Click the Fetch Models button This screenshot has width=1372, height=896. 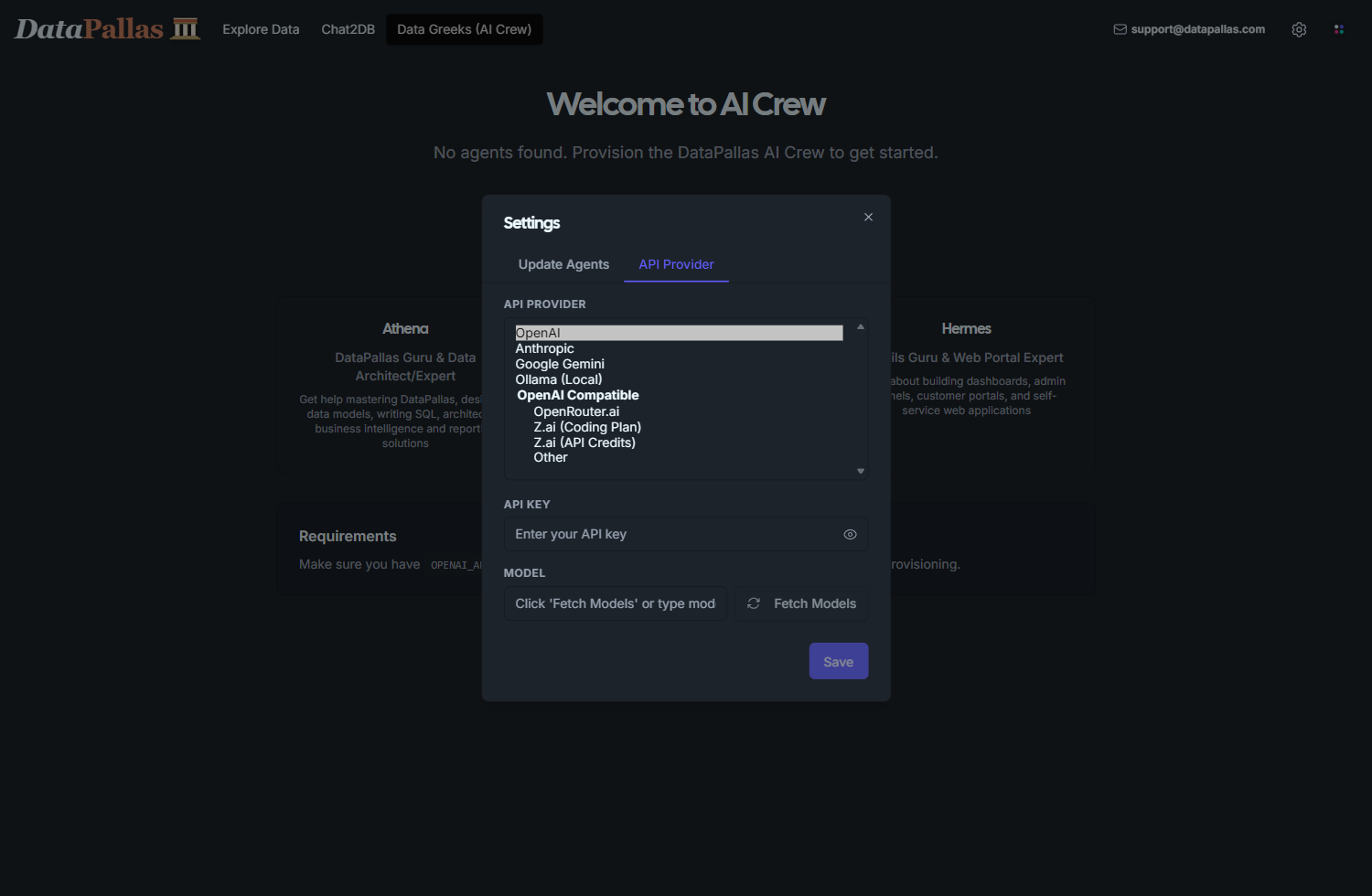click(x=802, y=603)
